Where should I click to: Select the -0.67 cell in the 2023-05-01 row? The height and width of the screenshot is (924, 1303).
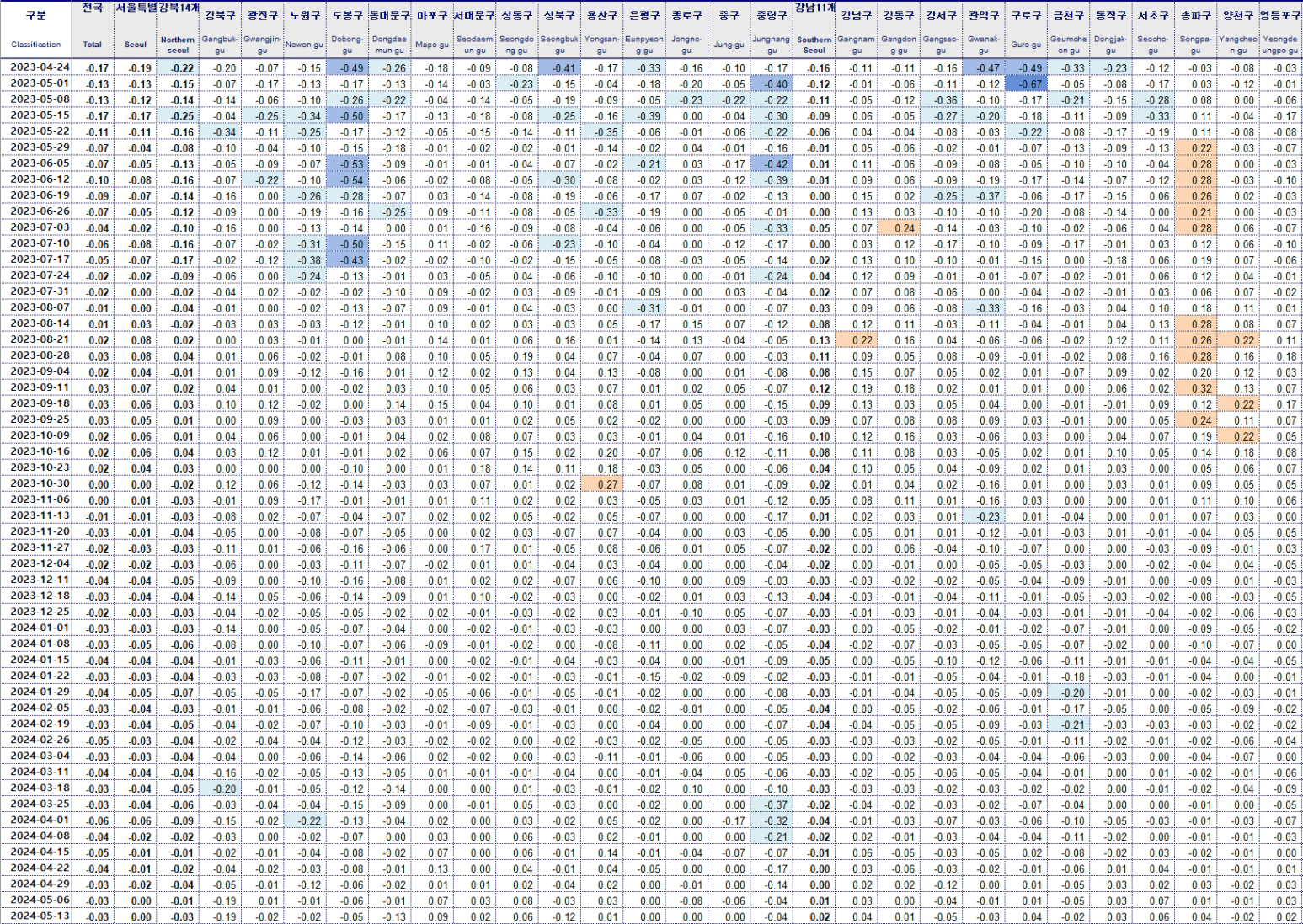[x=1026, y=83]
